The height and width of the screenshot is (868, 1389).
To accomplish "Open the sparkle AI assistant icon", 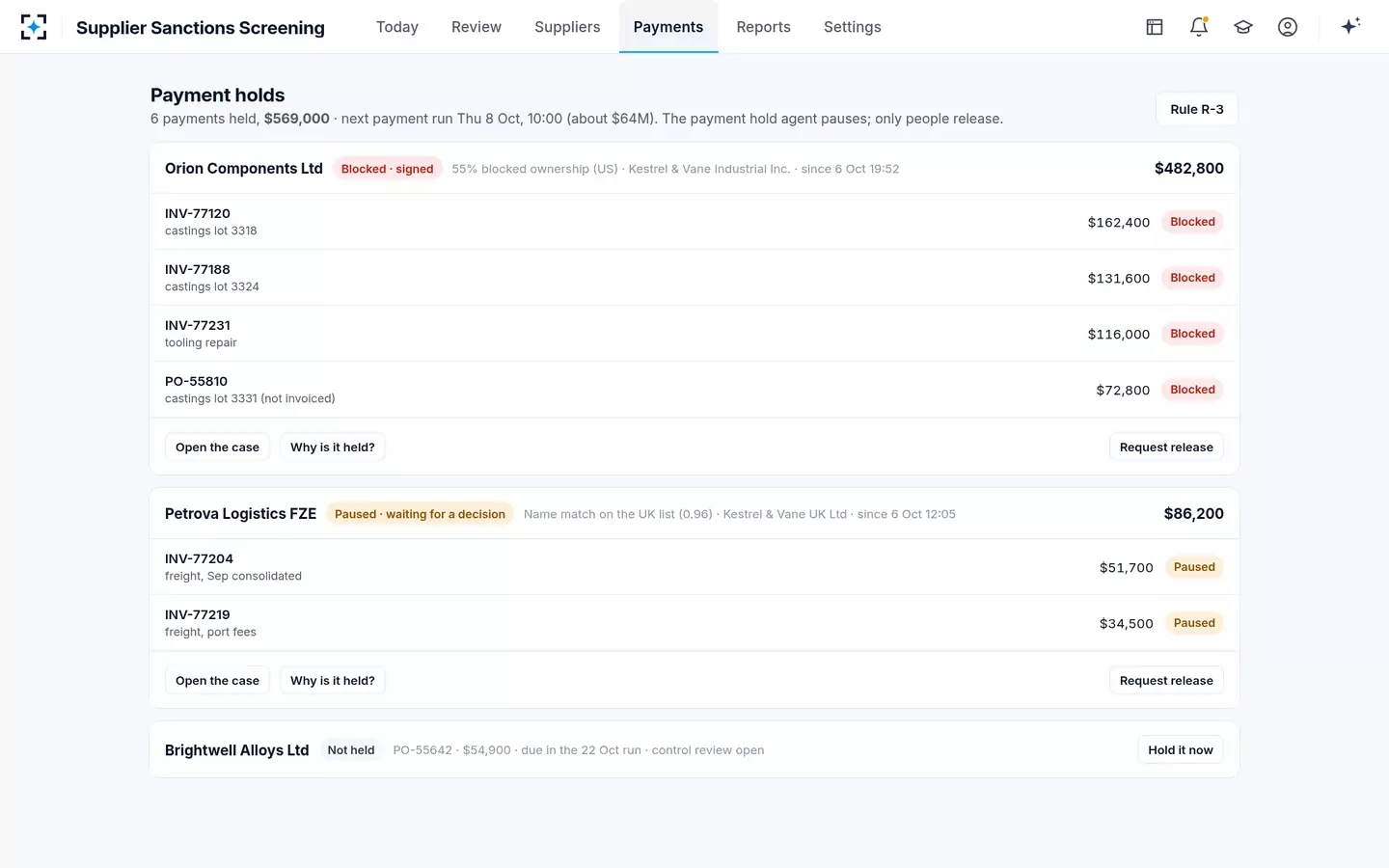I will click(x=1350, y=26).
